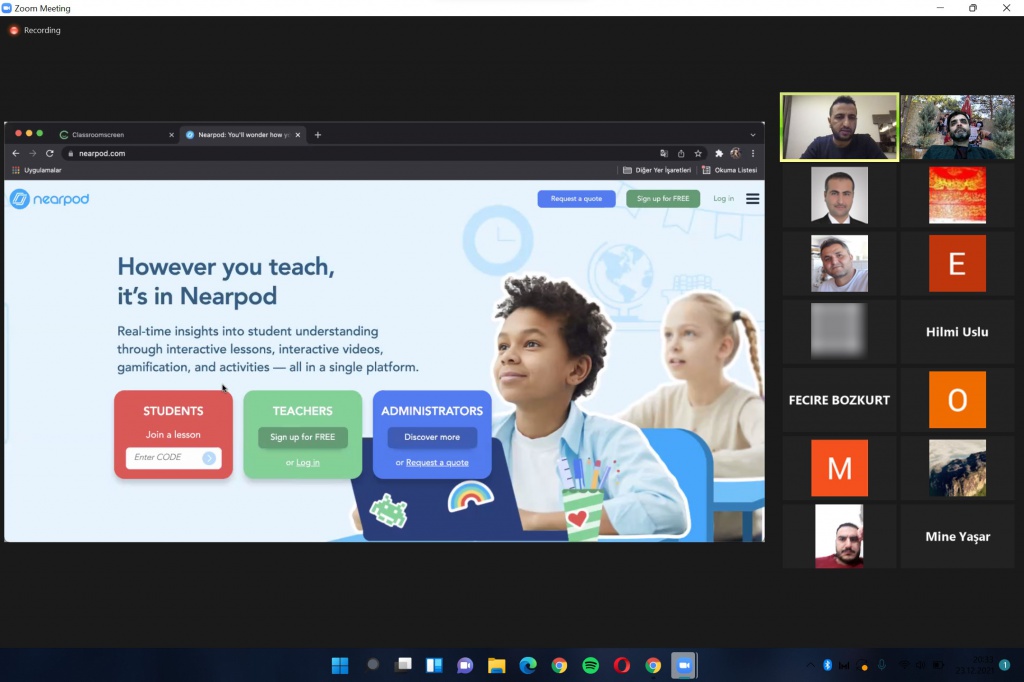
Task: Select the highlighted active speaker video tile
Action: pyautogui.click(x=839, y=127)
